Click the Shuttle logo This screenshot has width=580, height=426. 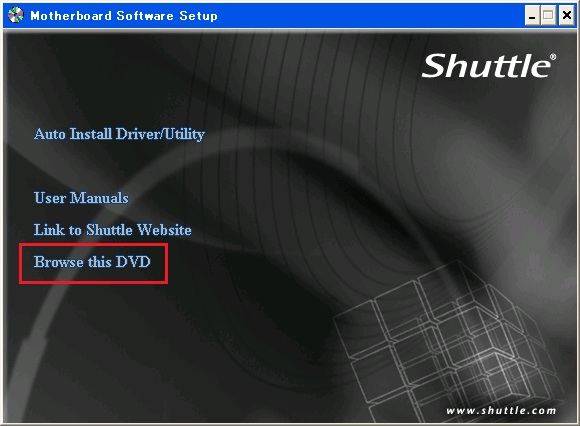[x=486, y=66]
